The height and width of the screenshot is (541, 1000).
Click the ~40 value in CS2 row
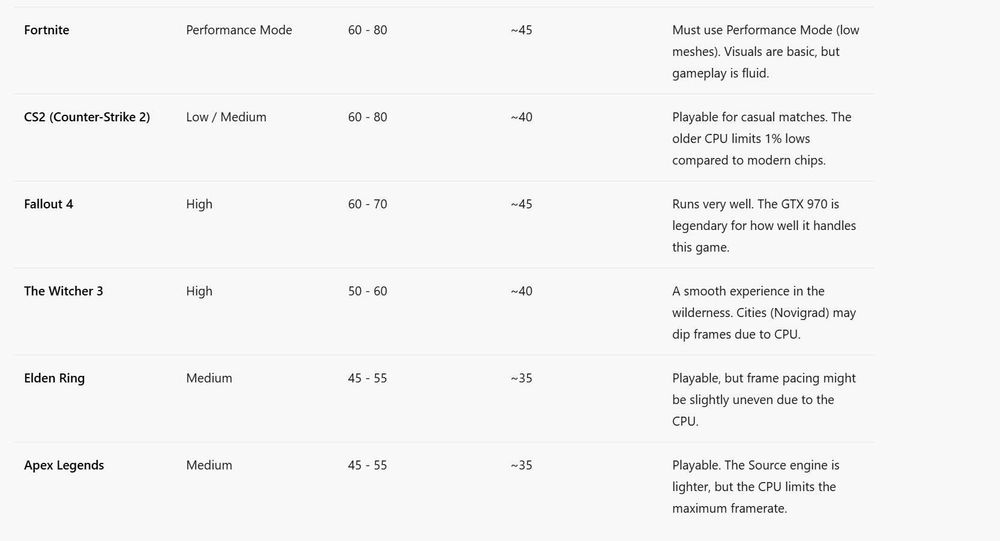tap(521, 117)
